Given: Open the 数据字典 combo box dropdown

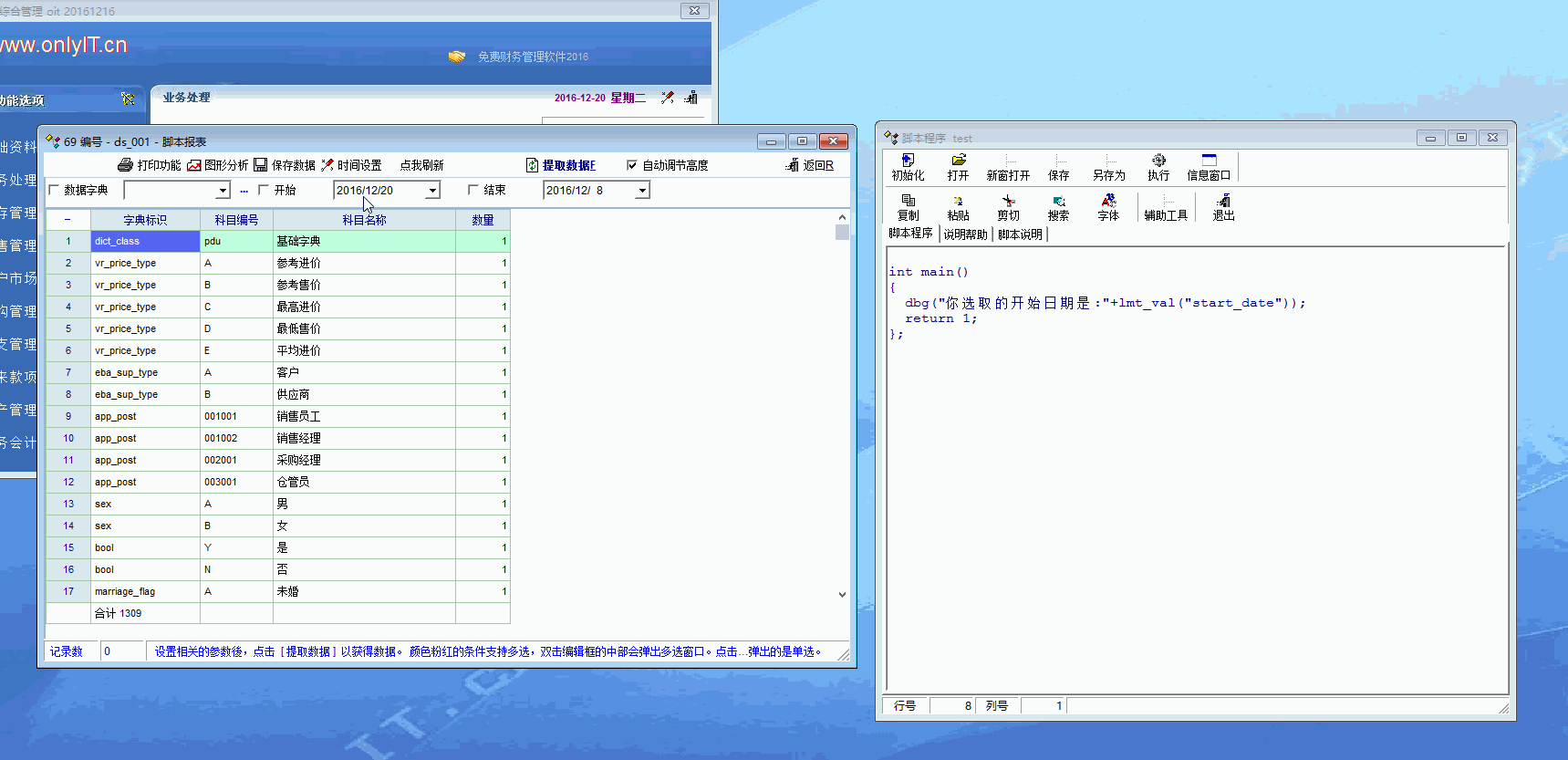Looking at the screenshot, I should coord(223,191).
